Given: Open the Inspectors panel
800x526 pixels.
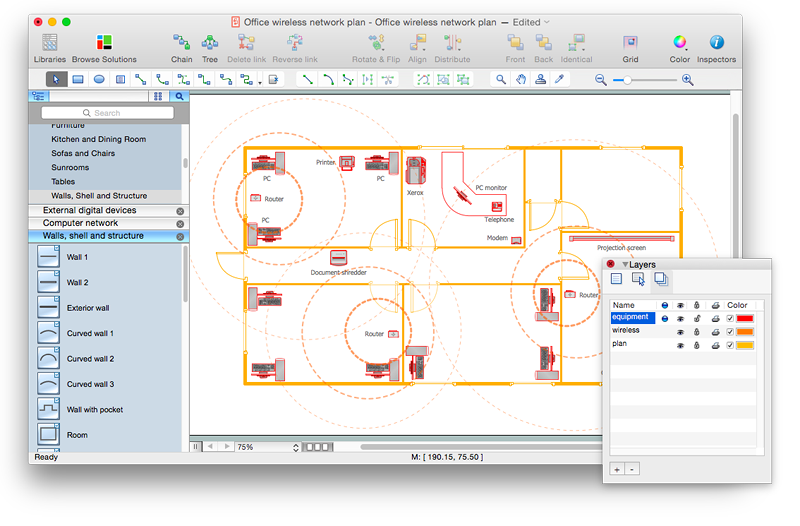Looking at the screenshot, I should click(x=716, y=43).
